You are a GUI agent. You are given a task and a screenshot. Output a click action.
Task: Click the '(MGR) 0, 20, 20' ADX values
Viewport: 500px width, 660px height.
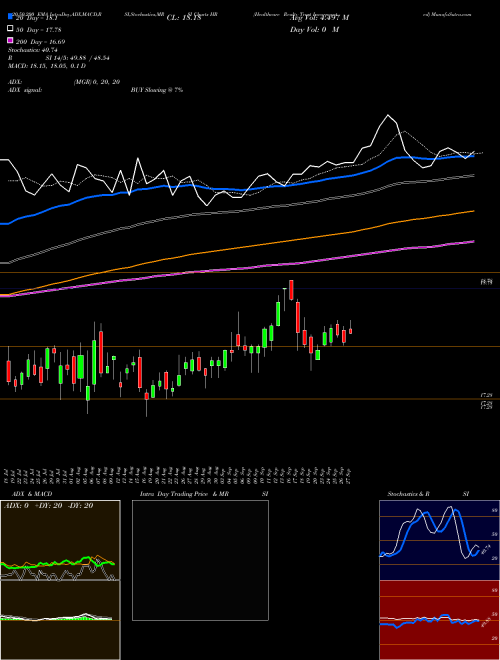pyautogui.click(x=97, y=82)
